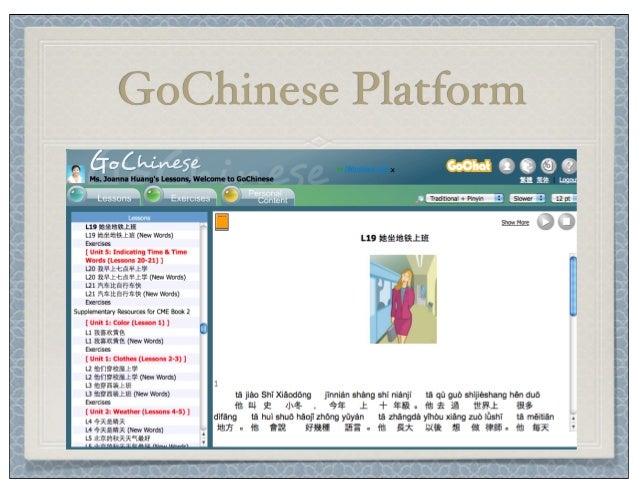Open Exercises row below L1 New Words
This screenshot has height=493, width=638.
tap(98, 349)
